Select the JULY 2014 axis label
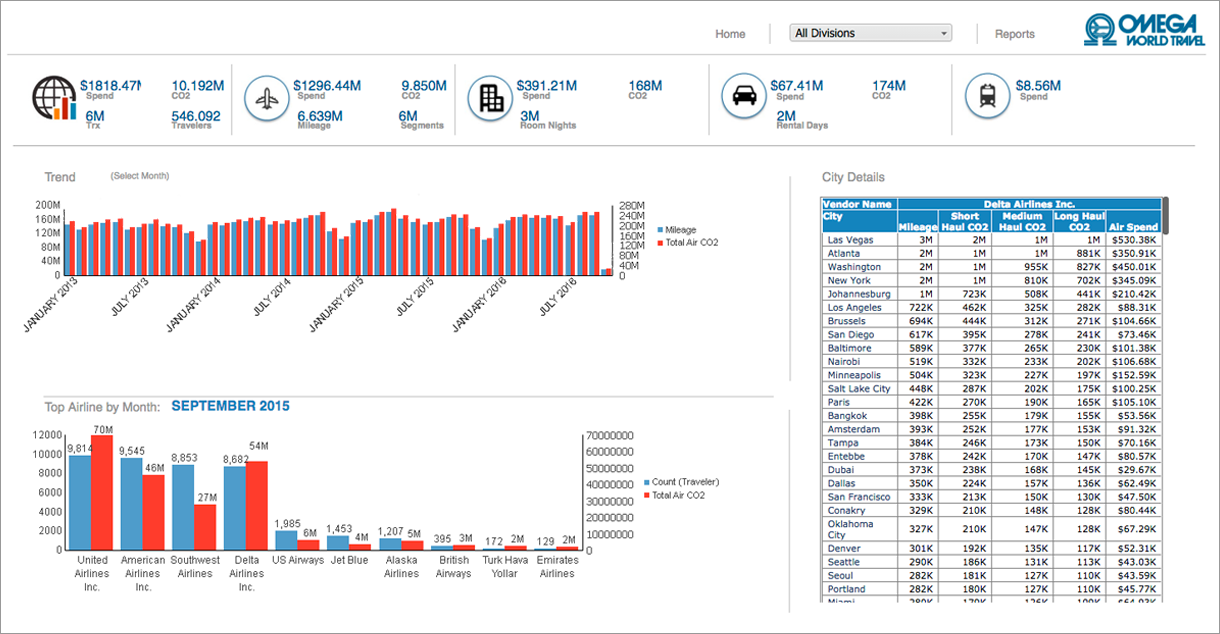Screen dimensions: 1220x634 pos(272,297)
